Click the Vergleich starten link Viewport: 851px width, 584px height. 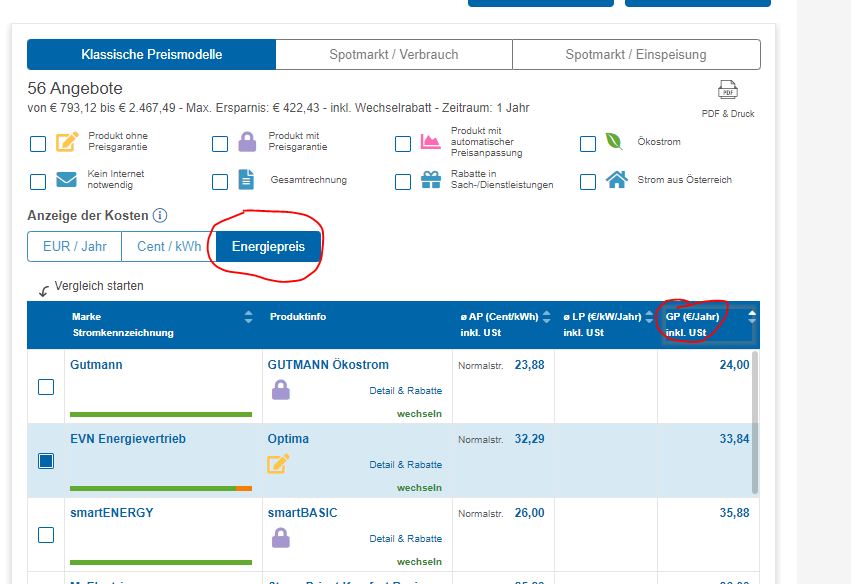tap(99, 286)
